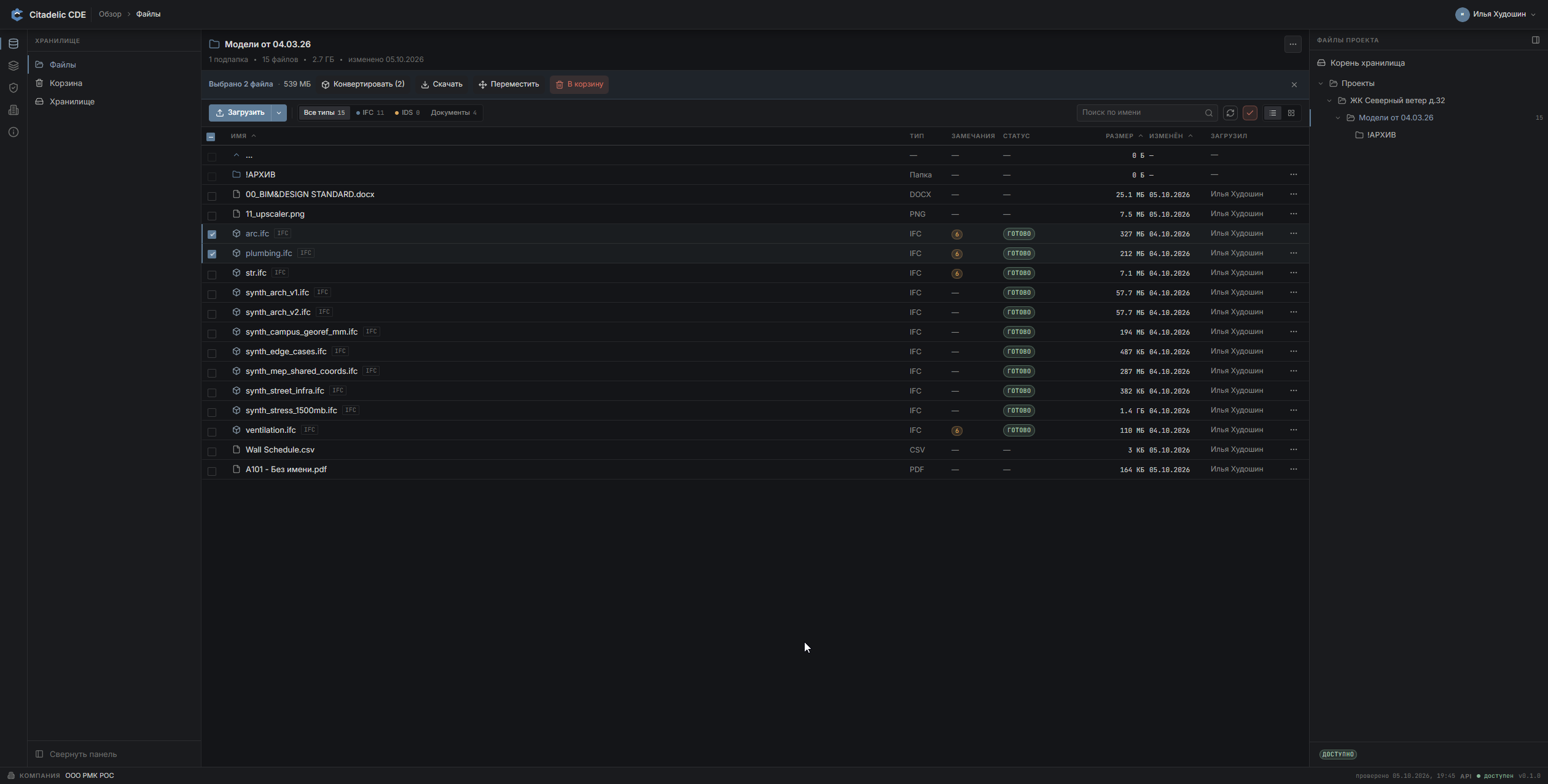This screenshot has height=784, width=1548.
Task: Move selected files to В корзину
Action: click(579, 84)
